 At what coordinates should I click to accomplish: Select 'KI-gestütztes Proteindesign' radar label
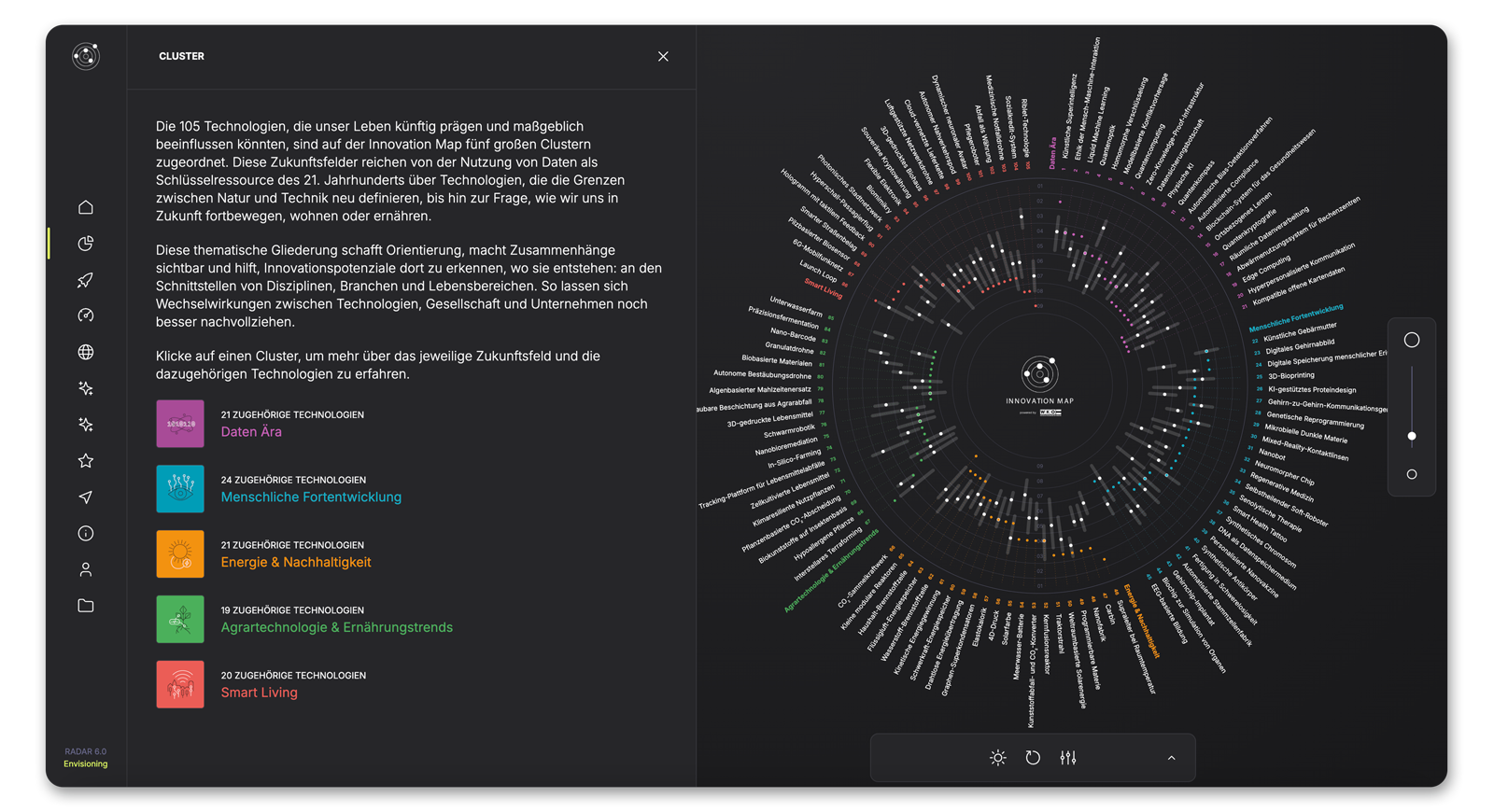(1312, 389)
